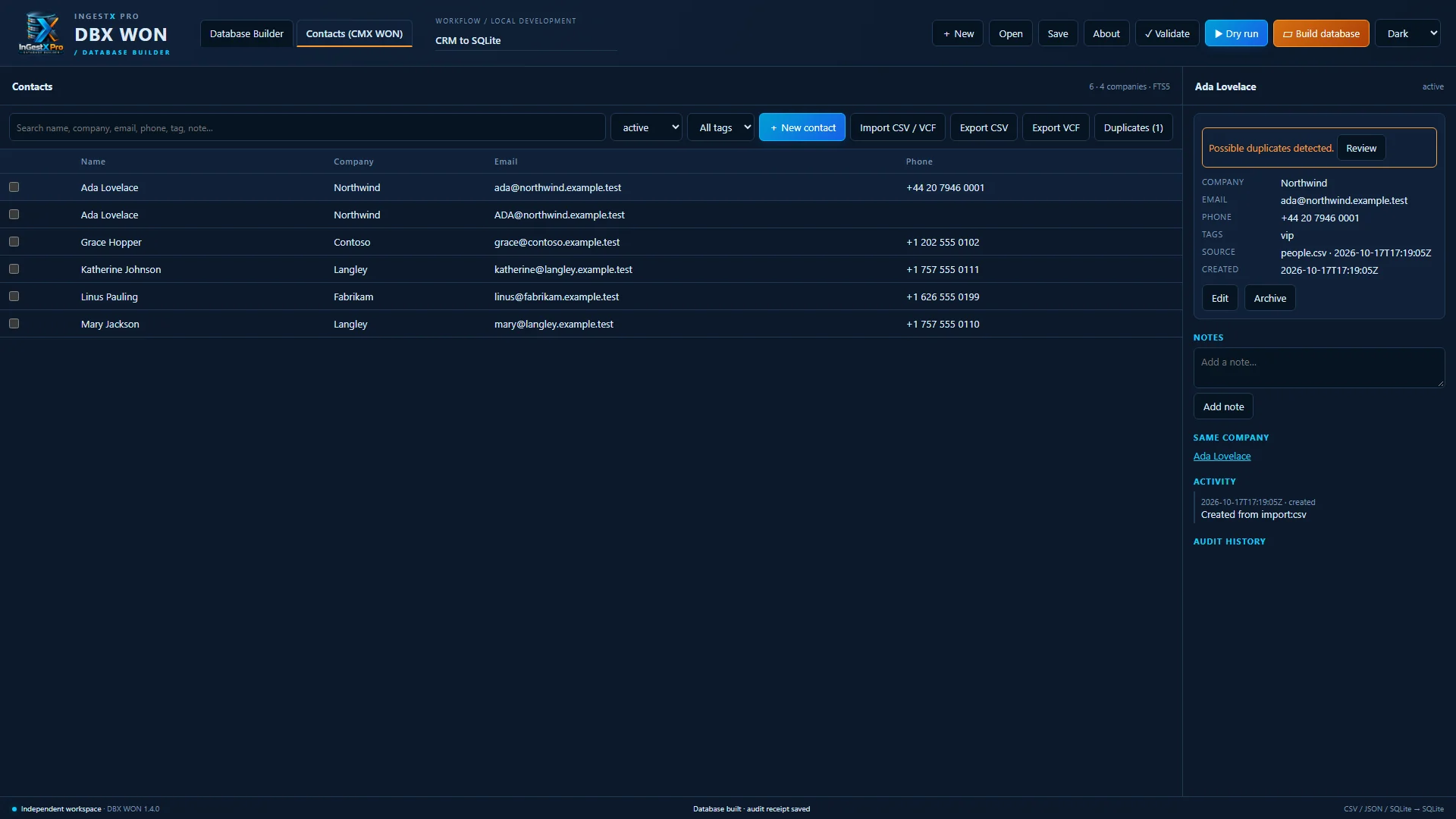This screenshot has width=1456, height=819.
Task: Click the Fabrikam company cell
Action: coord(353,297)
